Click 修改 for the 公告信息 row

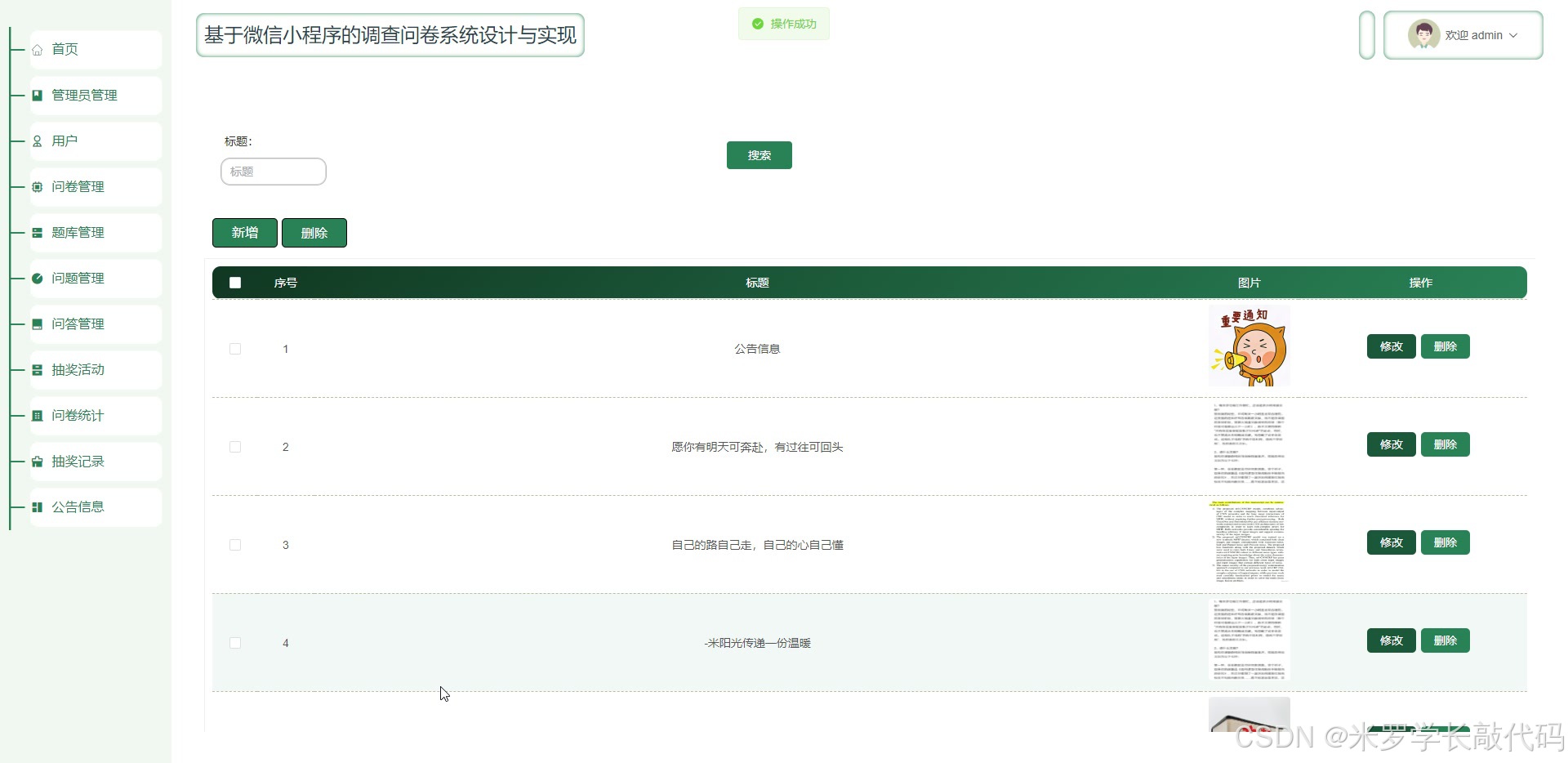coord(1392,346)
